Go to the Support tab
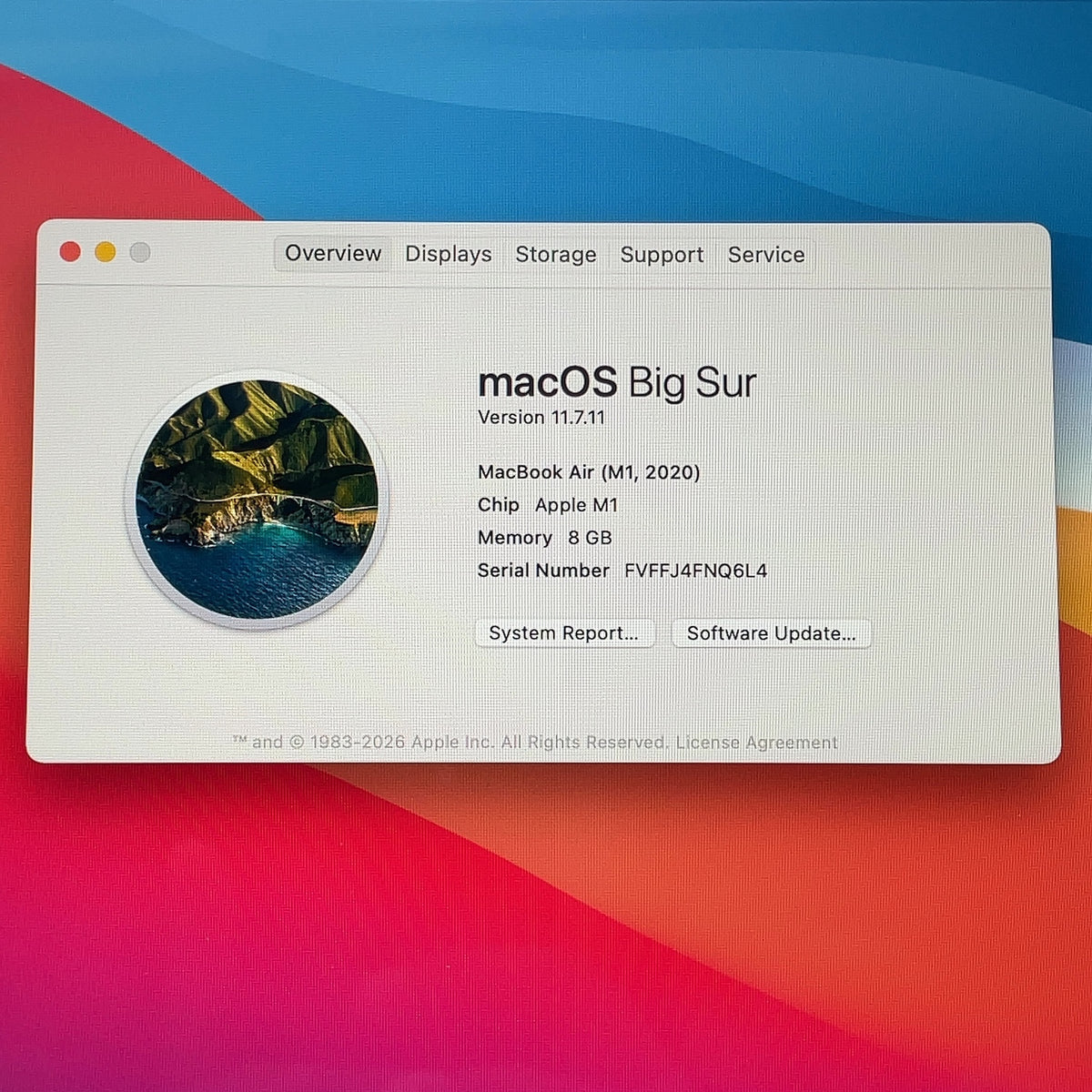Image resolution: width=1092 pixels, height=1092 pixels. 662,255
